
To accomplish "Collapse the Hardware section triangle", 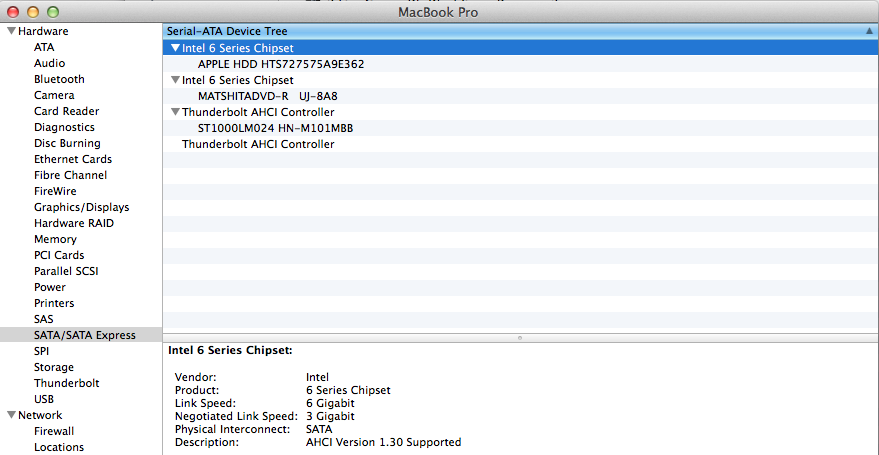I will pos(11,31).
